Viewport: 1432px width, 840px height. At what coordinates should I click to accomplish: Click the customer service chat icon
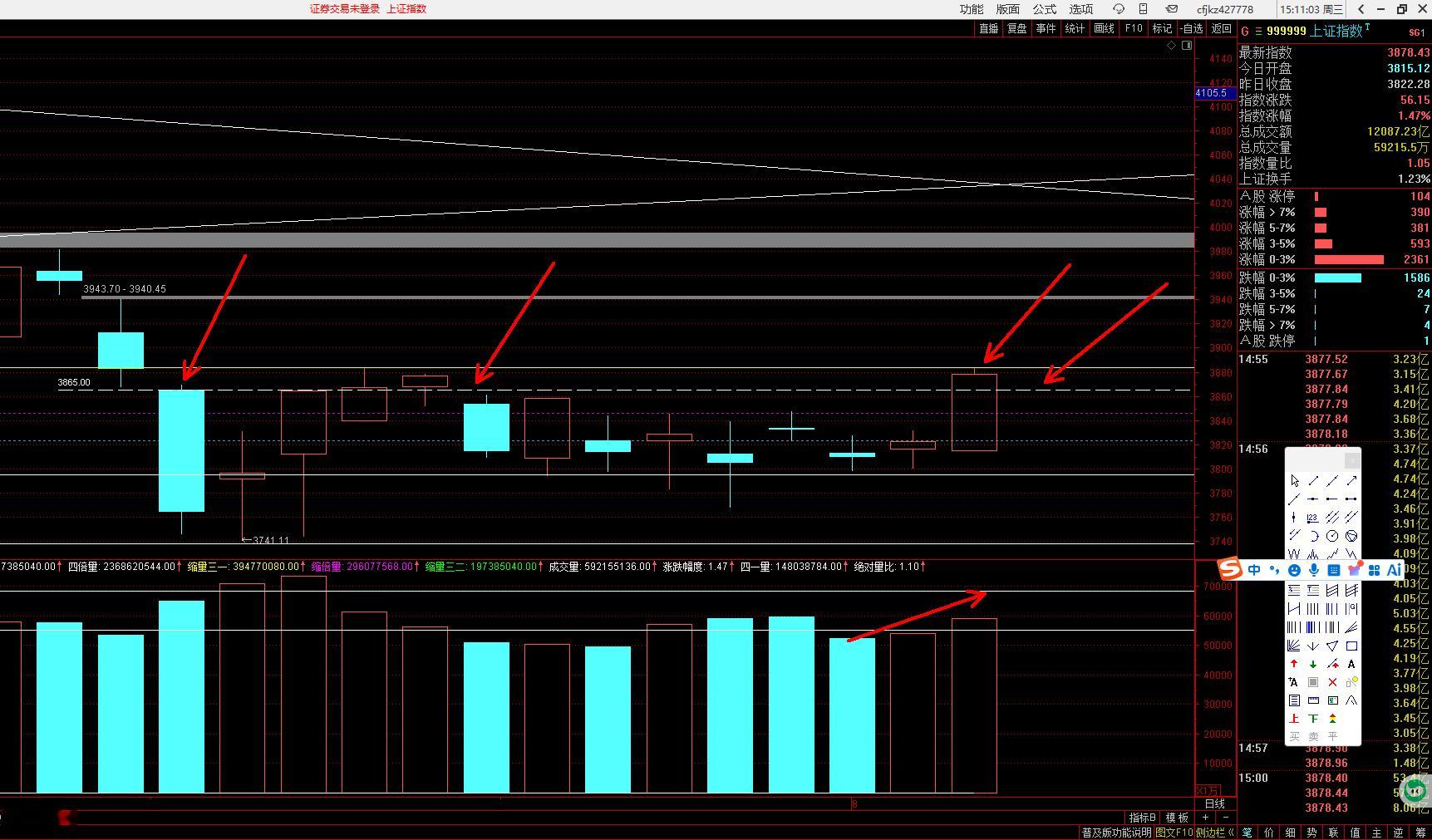1119,9
